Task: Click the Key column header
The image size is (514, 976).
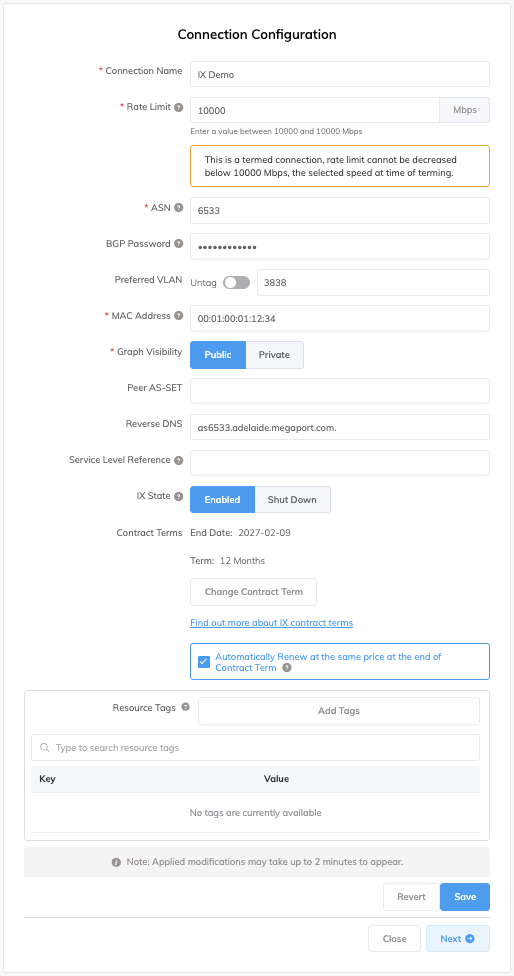Action: coord(47,778)
